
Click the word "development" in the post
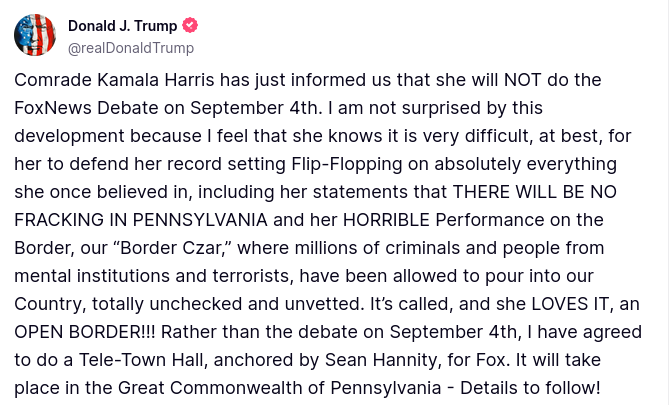point(65,136)
